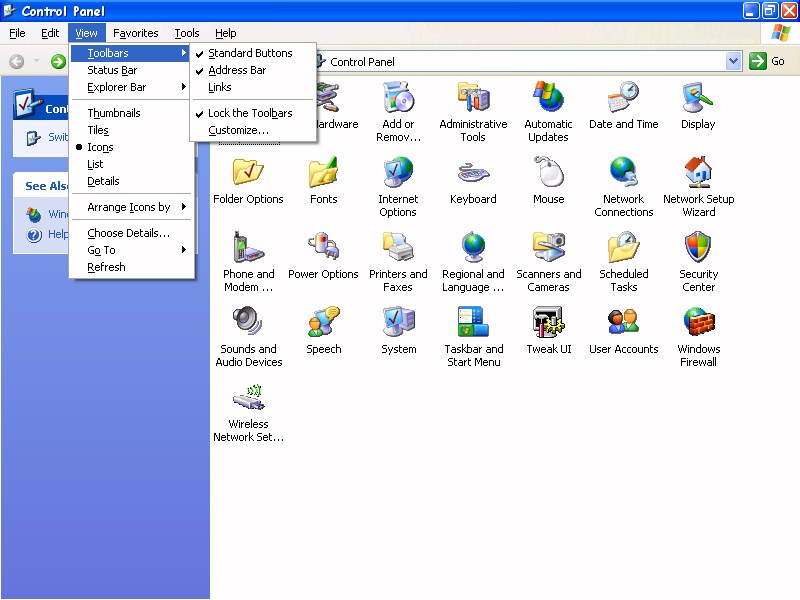Close the open View menu
The height and width of the screenshot is (600, 800).
86,33
